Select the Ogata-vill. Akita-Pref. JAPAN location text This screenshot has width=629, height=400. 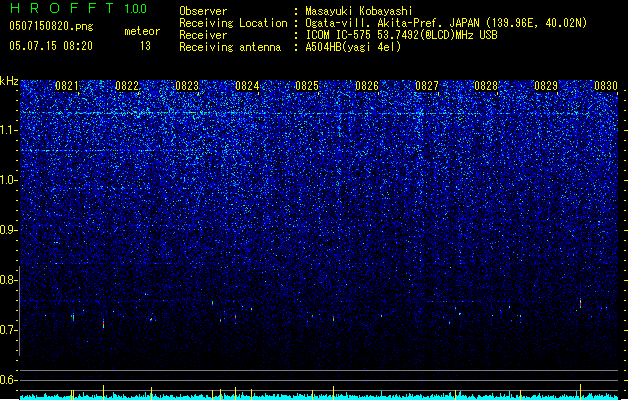pos(446,23)
